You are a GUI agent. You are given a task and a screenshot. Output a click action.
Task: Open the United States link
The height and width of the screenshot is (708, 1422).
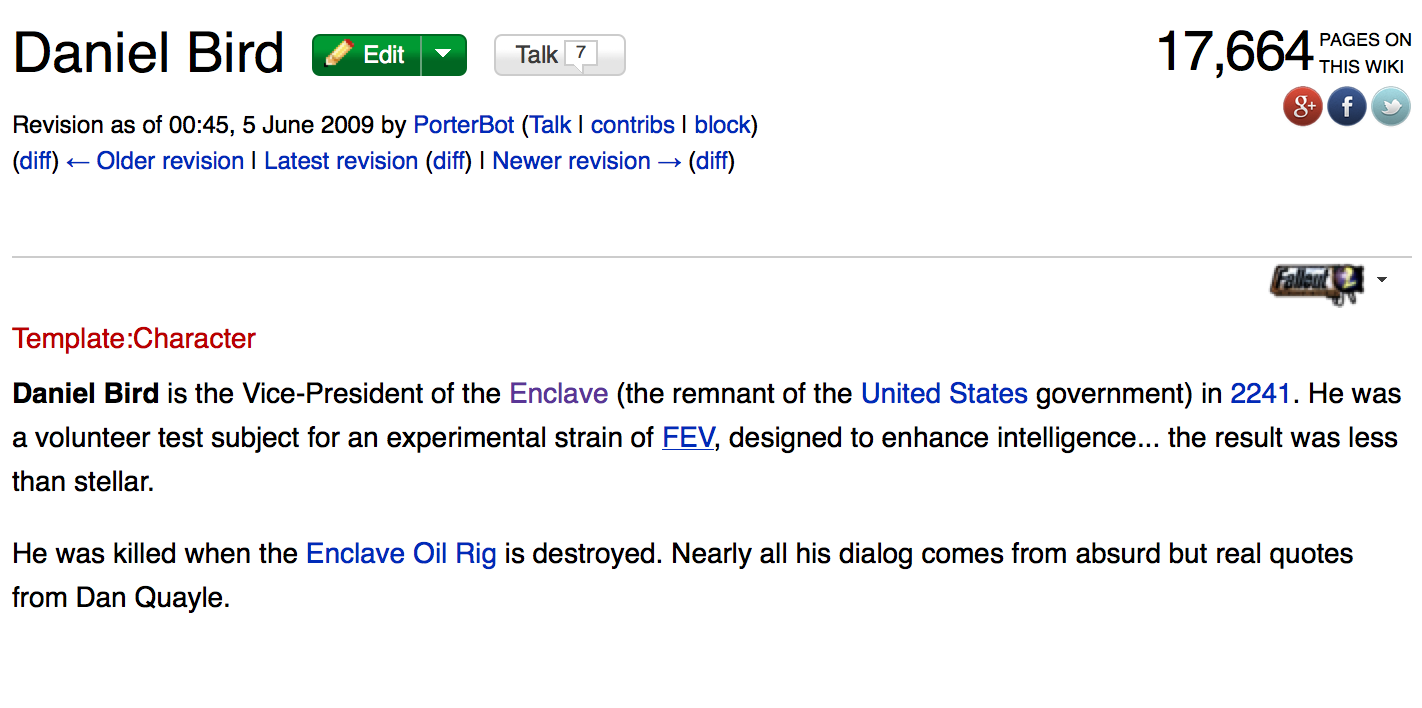point(944,393)
